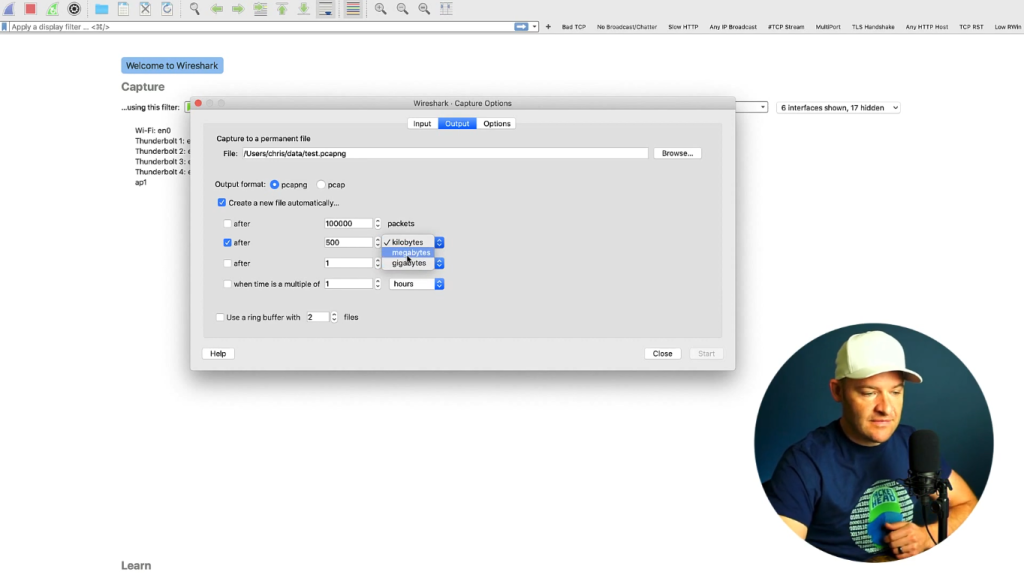Image resolution: width=1024 pixels, height=575 pixels.
Task: Focus the Apply a display filter field
Action: pos(261,27)
